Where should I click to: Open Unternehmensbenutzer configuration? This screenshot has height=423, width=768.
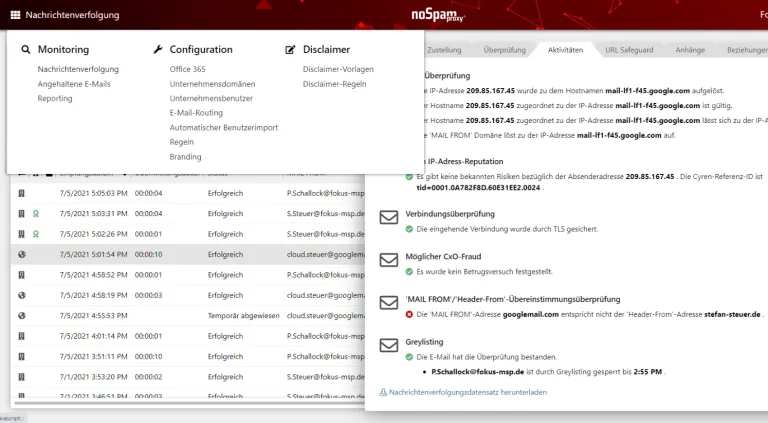[211, 98]
